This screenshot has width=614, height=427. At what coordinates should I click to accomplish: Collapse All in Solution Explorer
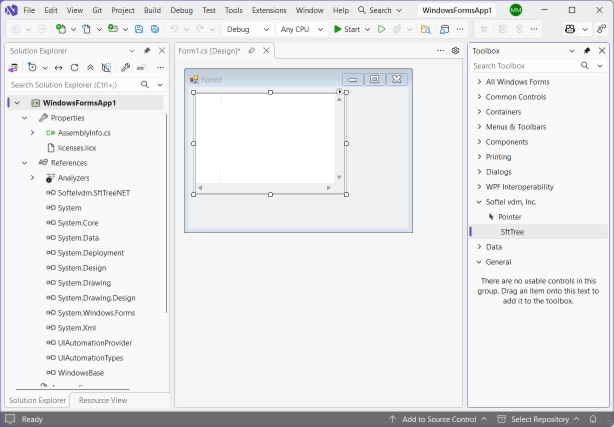click(90, 68)
